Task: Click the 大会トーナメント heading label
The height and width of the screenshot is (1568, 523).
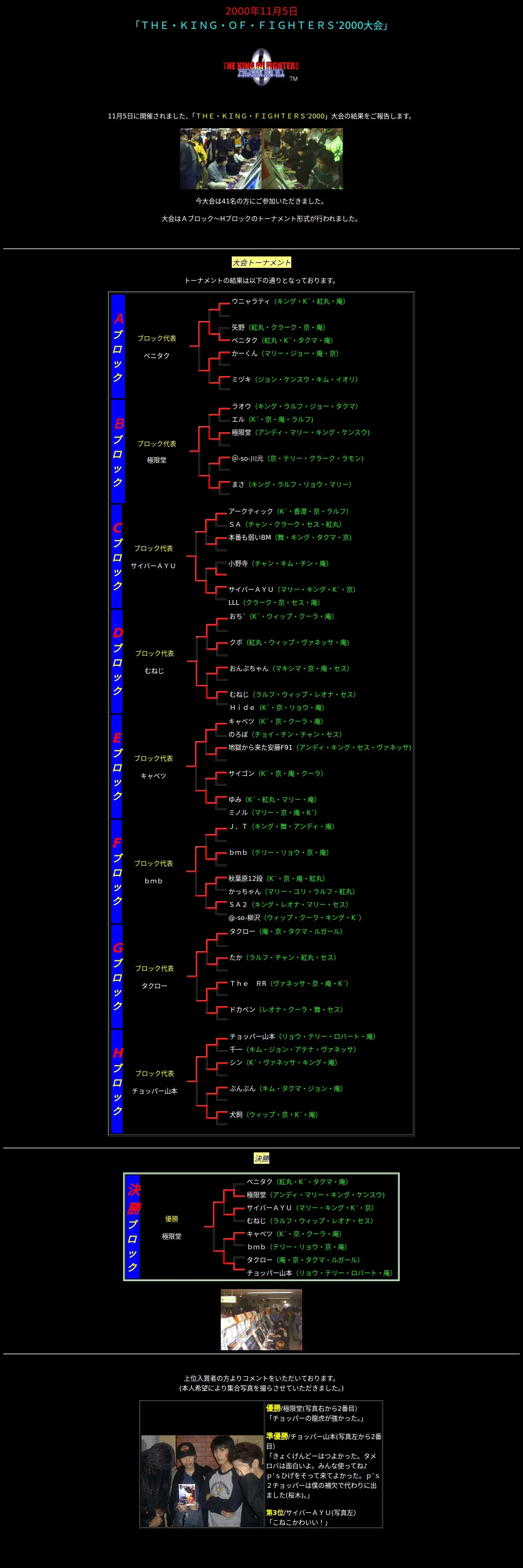Action: click(x=261, y=262)
